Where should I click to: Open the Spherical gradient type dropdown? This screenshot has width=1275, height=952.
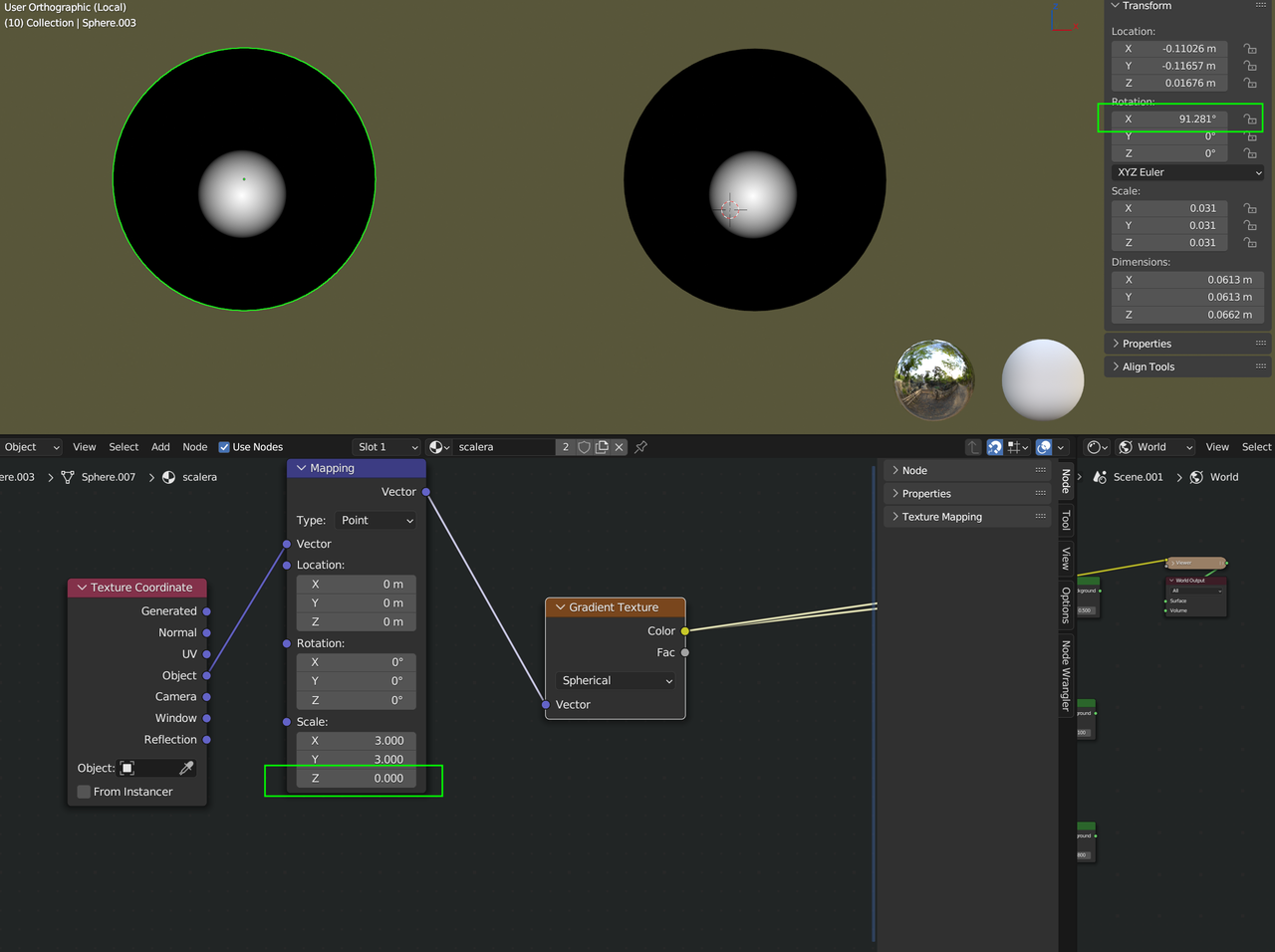tap(616, 681)
